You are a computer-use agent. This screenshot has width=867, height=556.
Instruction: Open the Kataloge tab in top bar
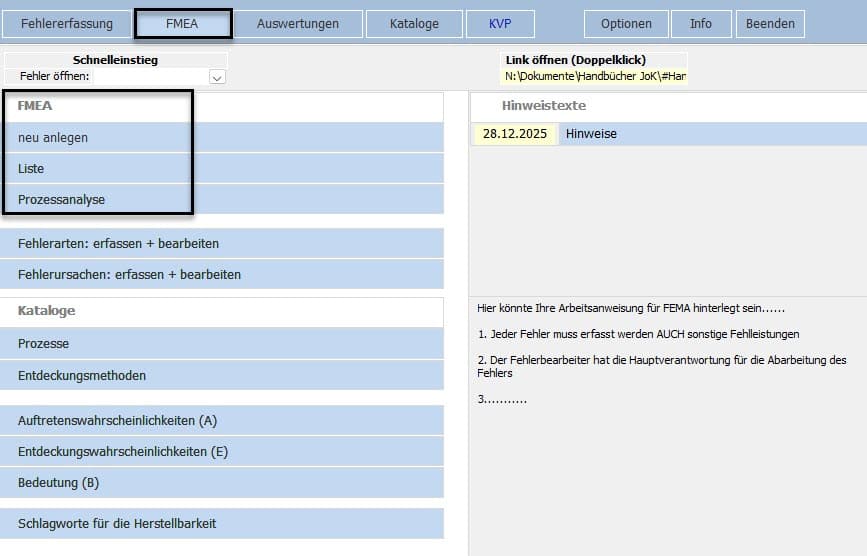tap(414, 24)
